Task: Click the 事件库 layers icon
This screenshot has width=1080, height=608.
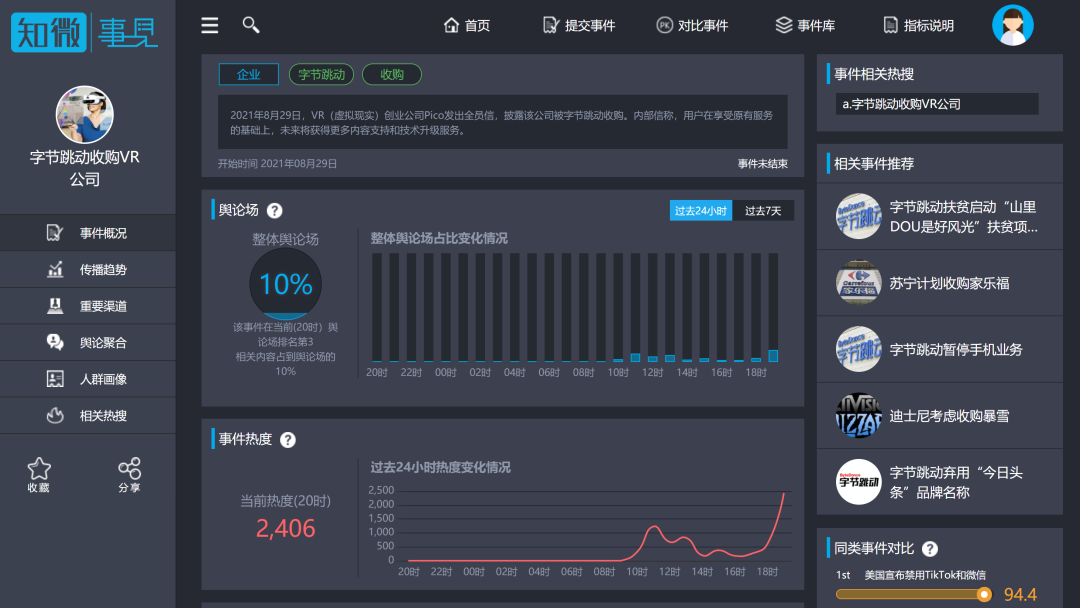Action: pos(784,25)
